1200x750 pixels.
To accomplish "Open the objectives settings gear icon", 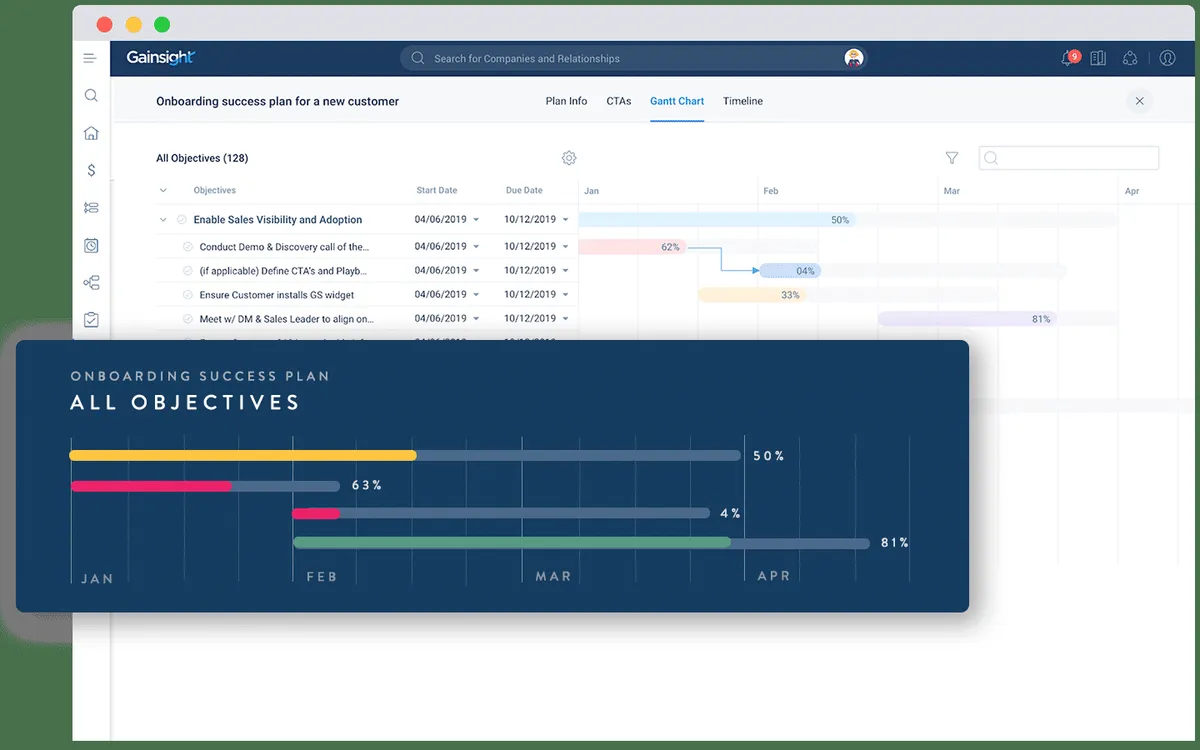I will point(569,158).
